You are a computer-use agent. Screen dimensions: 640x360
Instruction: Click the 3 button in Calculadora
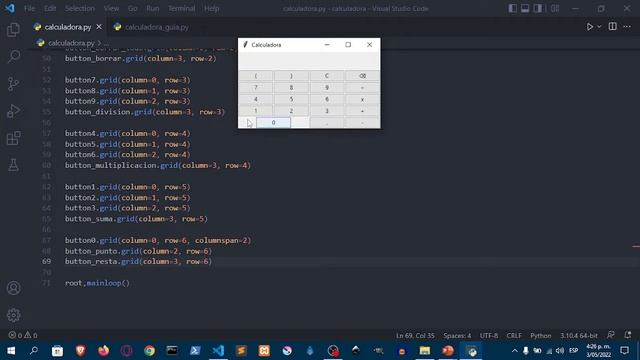[x=327, y=111]
